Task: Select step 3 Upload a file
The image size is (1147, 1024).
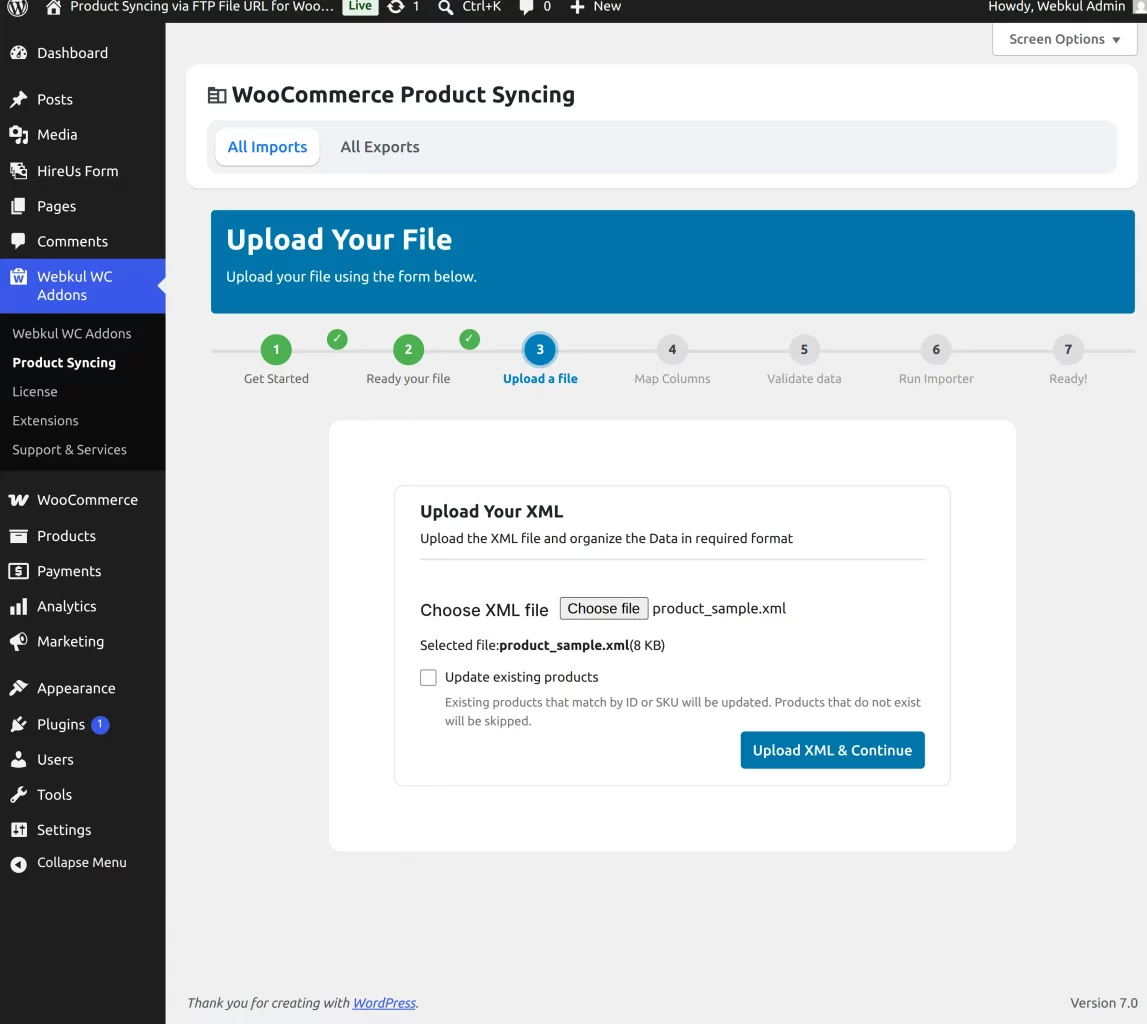Action: pyautogui.click(x=540, y=350)
